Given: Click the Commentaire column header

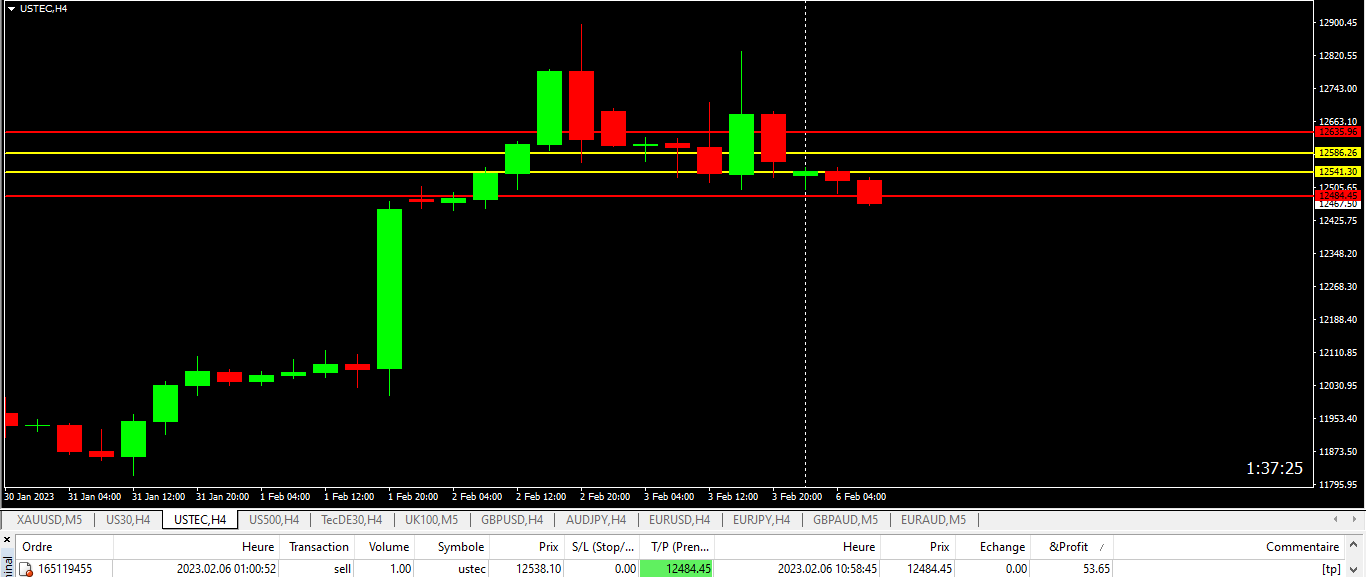Looking at the screenshot, I should tap(1229, 547).
